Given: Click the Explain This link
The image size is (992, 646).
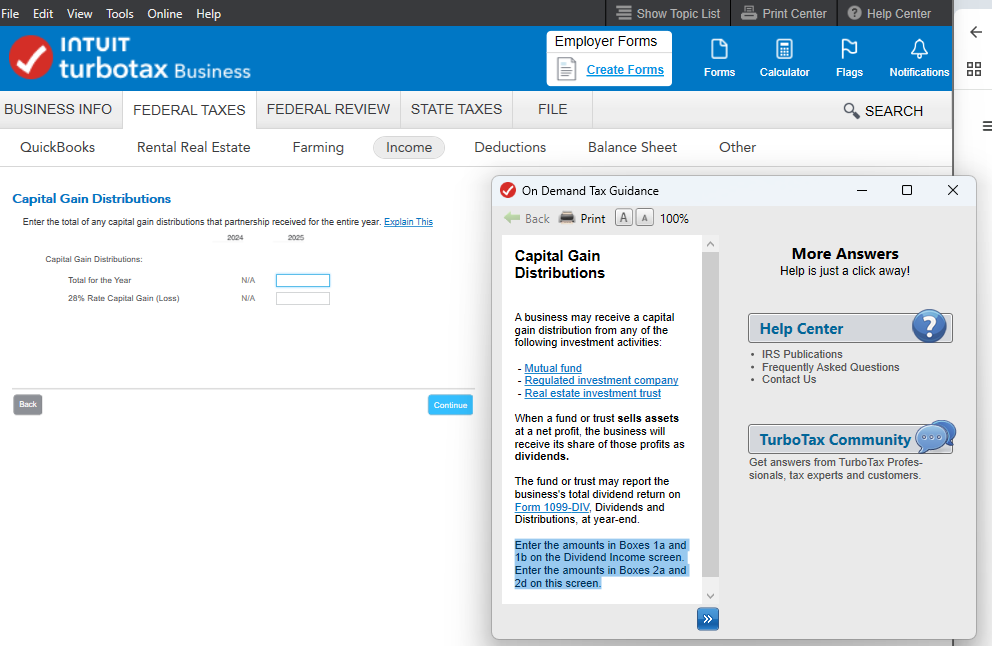Looking at the screenshot, I should tap(408, 222).
